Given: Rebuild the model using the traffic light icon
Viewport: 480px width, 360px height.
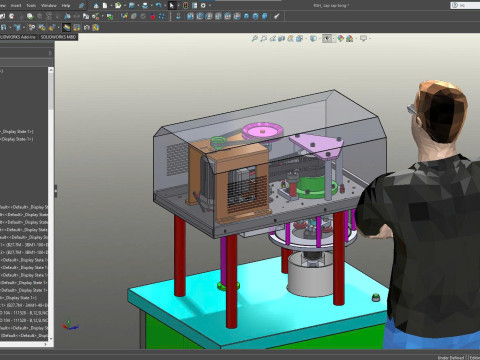Looking at the screenshot, I should coord(186,6).
